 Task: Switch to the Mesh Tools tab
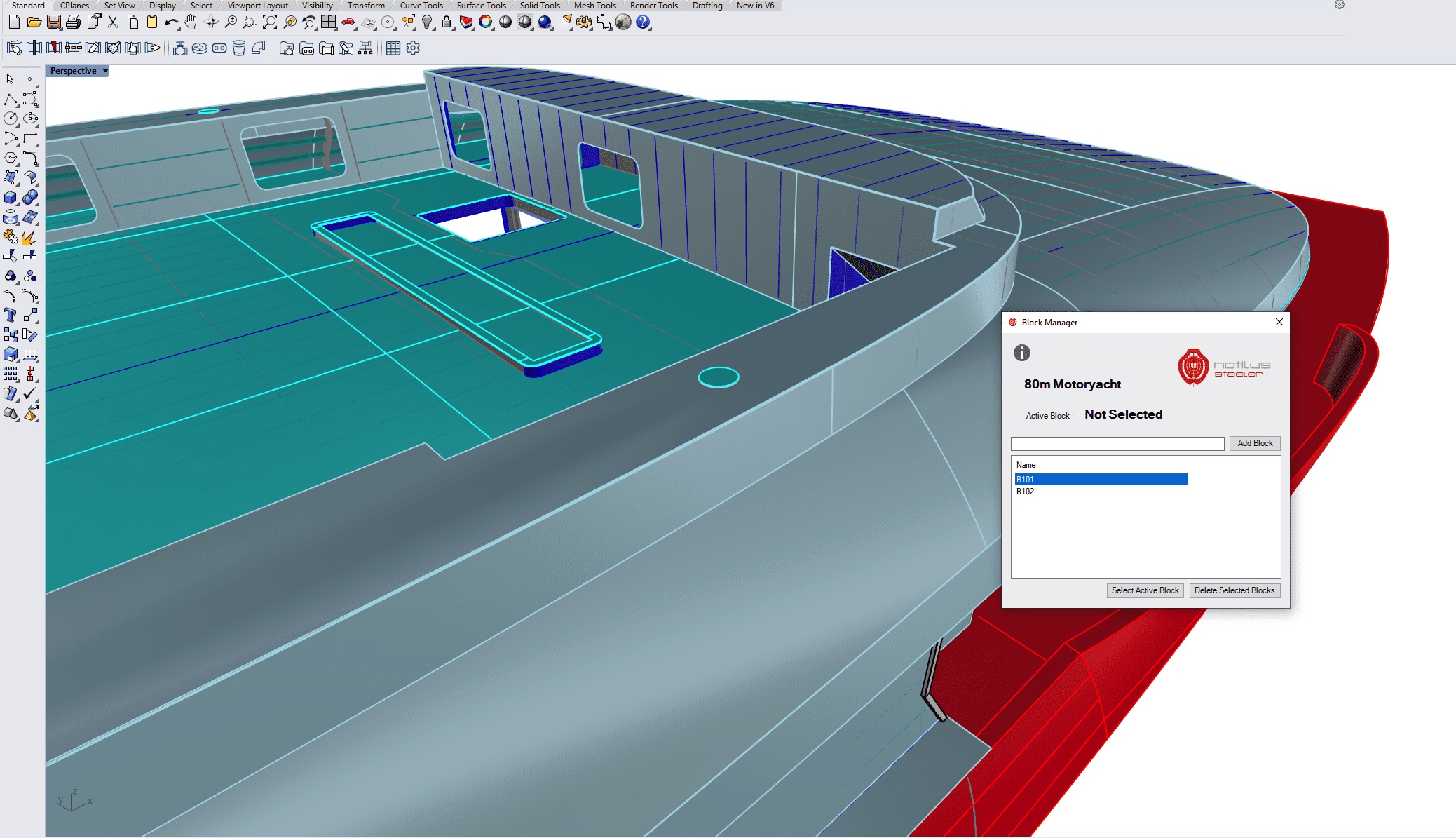click(x=594, y=6)
